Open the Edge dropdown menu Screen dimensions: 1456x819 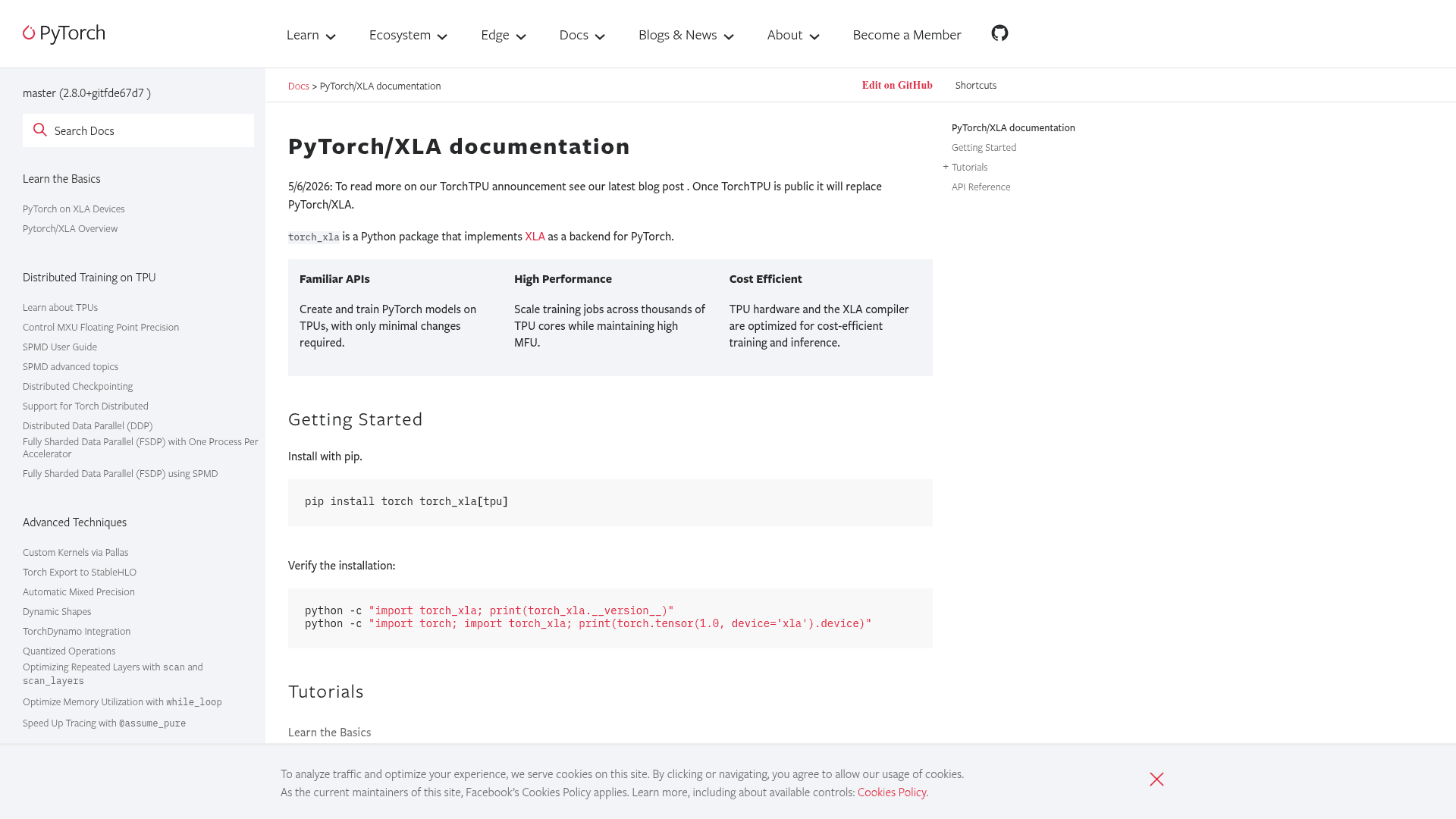point(504,35)
